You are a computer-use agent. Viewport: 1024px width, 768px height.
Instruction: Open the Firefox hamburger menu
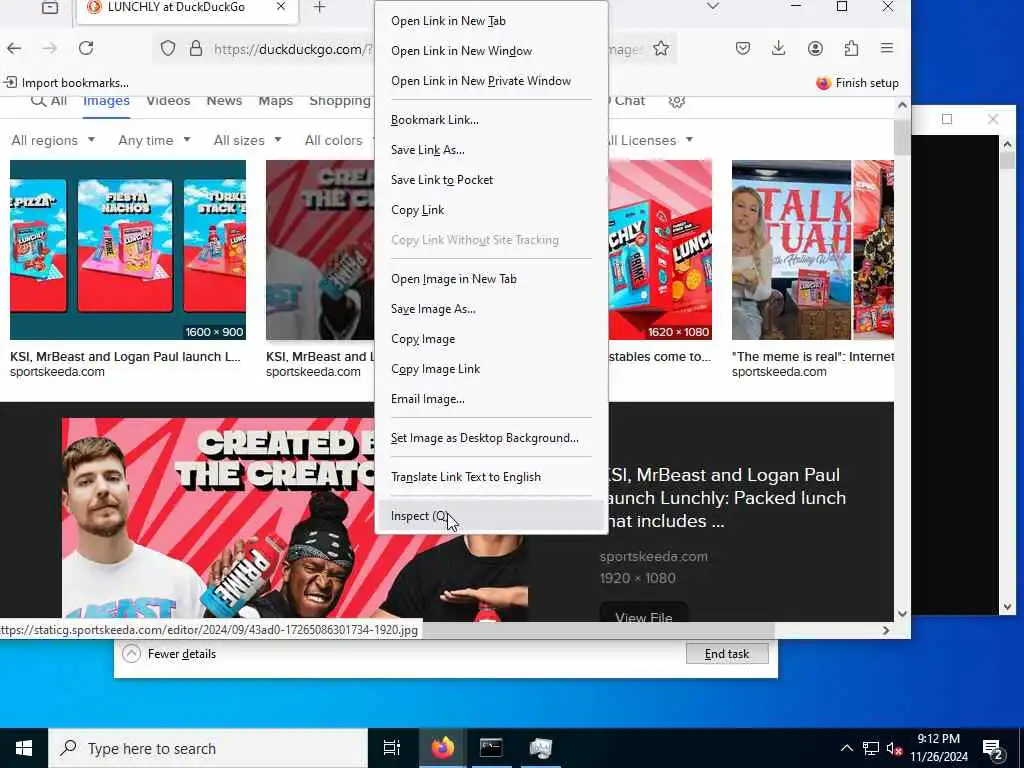pyautogui.click(x=887, y=48)
